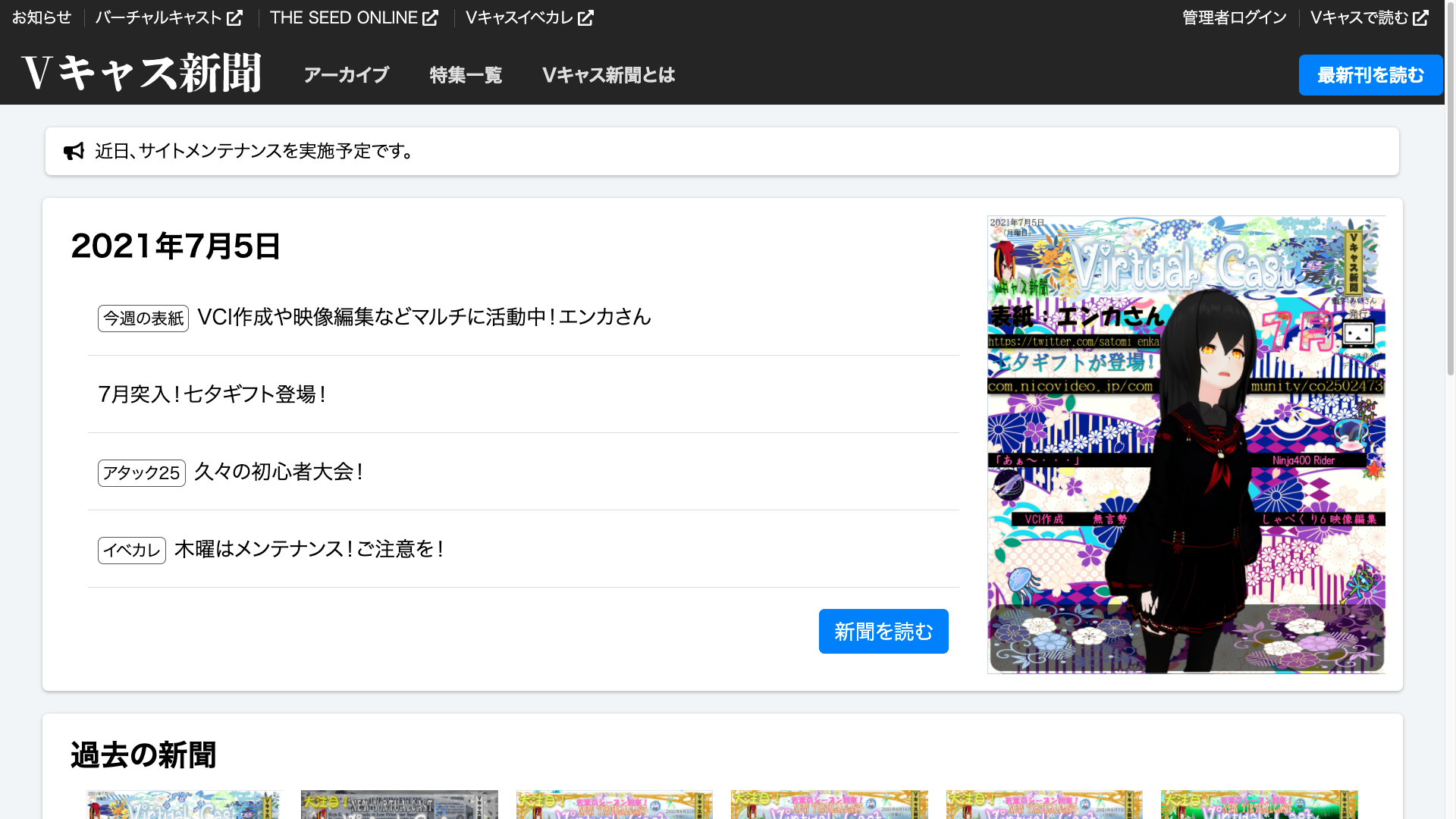Open Vキャス新聞とは menu item
The width and height of the screenshot is (1456, 819).
click(608, 75)
